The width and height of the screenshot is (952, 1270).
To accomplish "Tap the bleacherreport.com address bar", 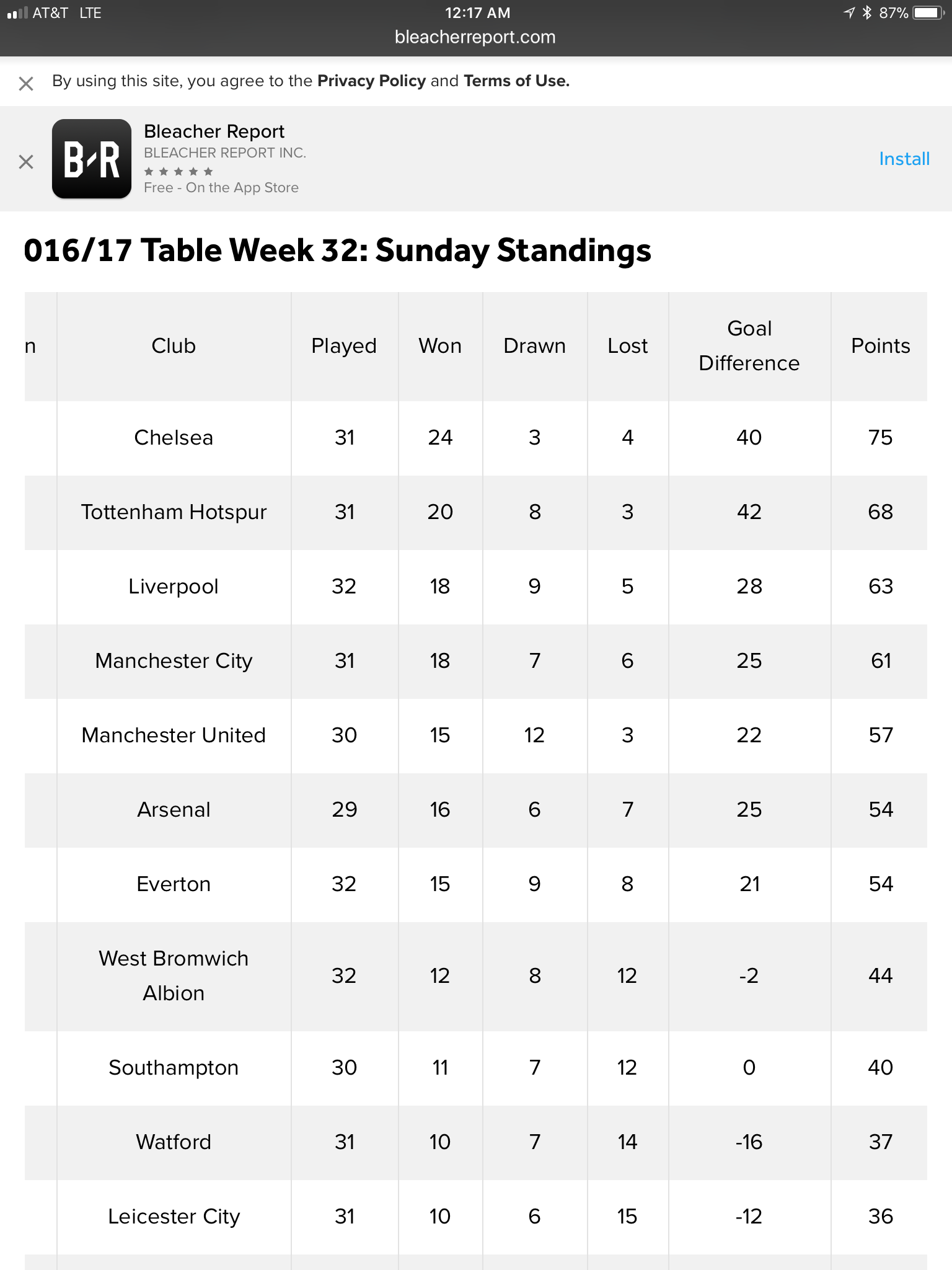I will (x=475, y=37).
